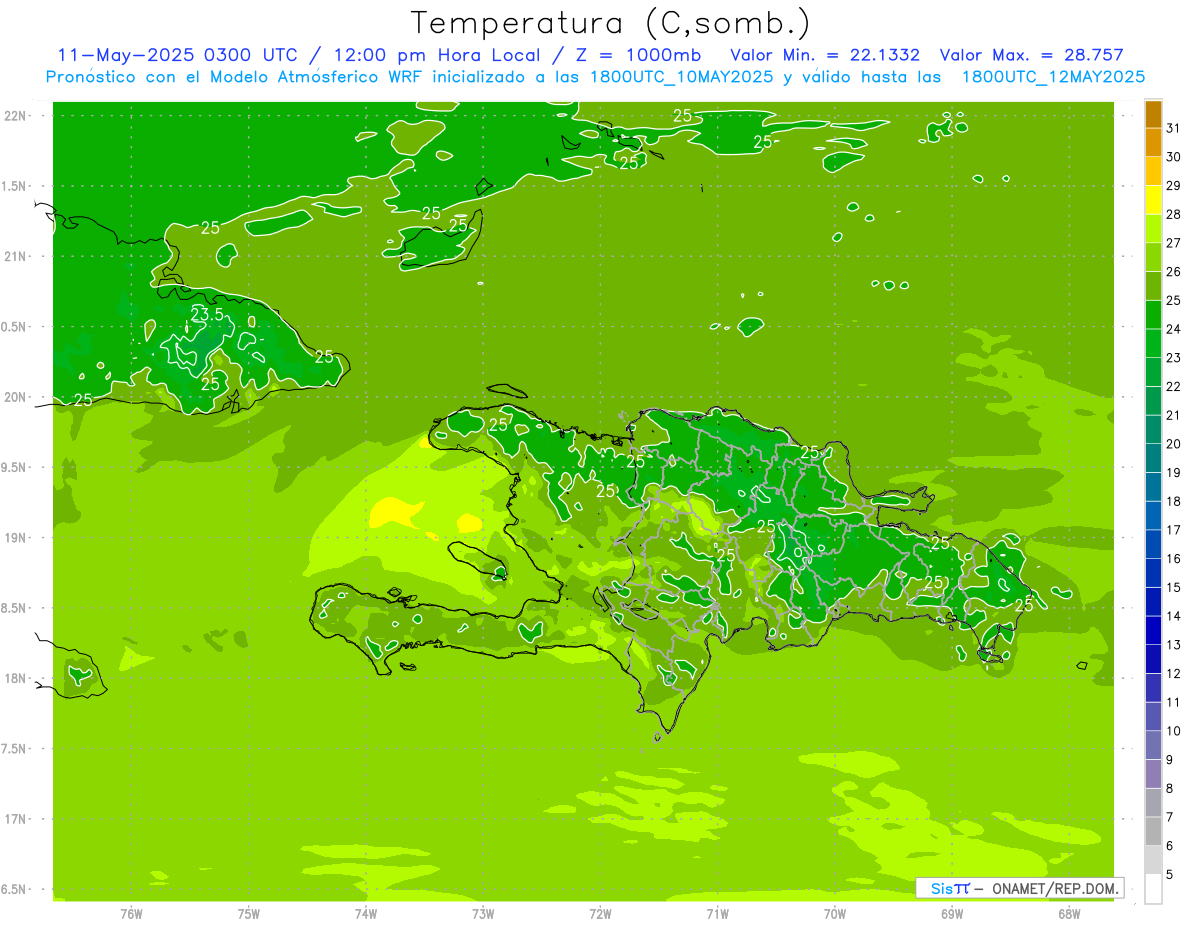Click the "21N" latitude axis label
The image size is (1200, 927).
14,257
